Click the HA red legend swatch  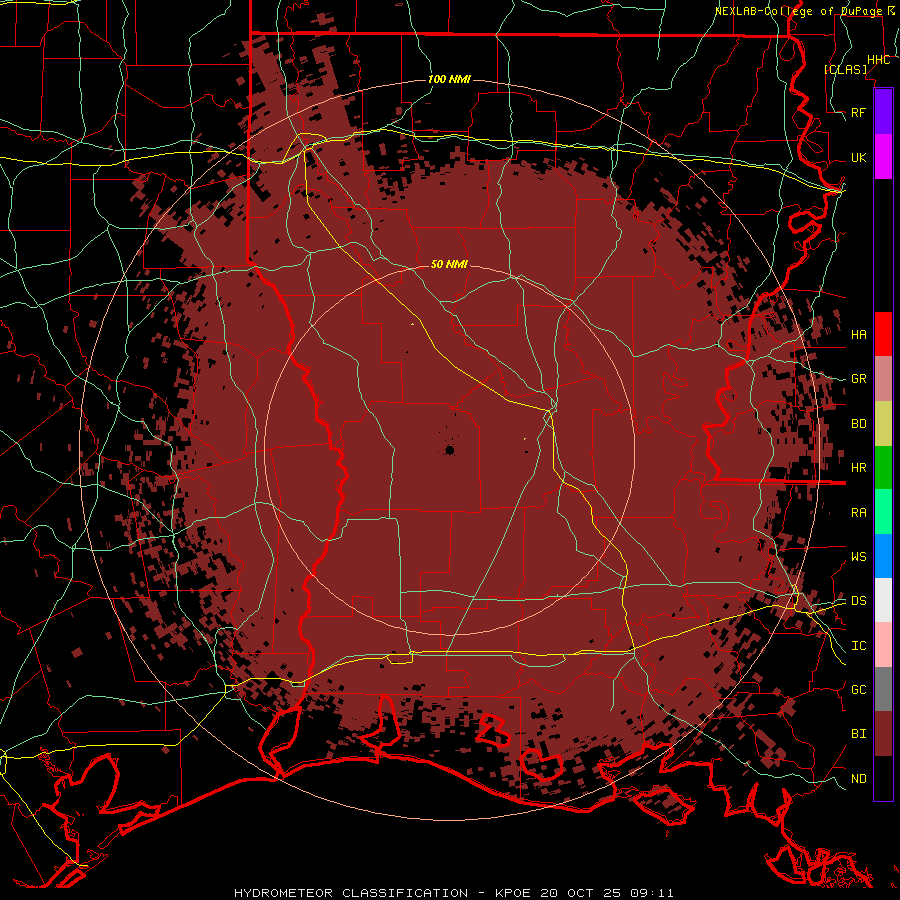pyautogui.click(x=883, y=334)
